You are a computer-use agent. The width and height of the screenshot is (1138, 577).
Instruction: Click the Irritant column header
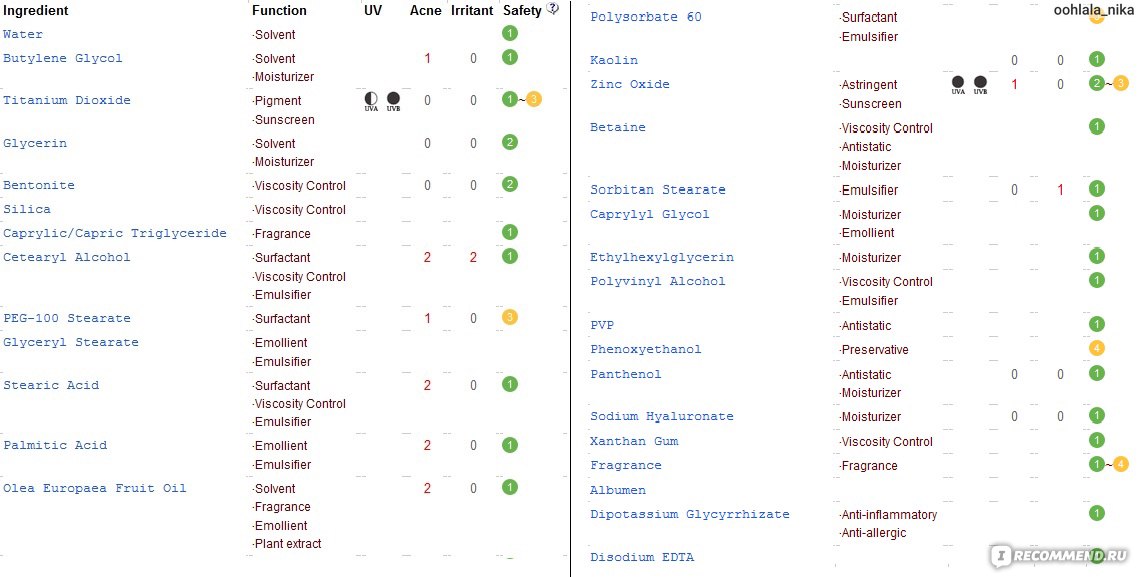[472, 10]
